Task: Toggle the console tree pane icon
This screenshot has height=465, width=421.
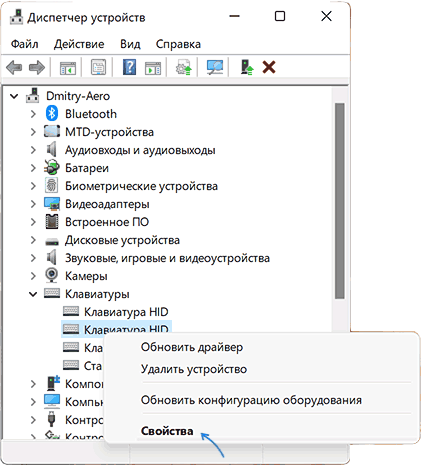Action: pyautogui.click(x=68, y=68)
